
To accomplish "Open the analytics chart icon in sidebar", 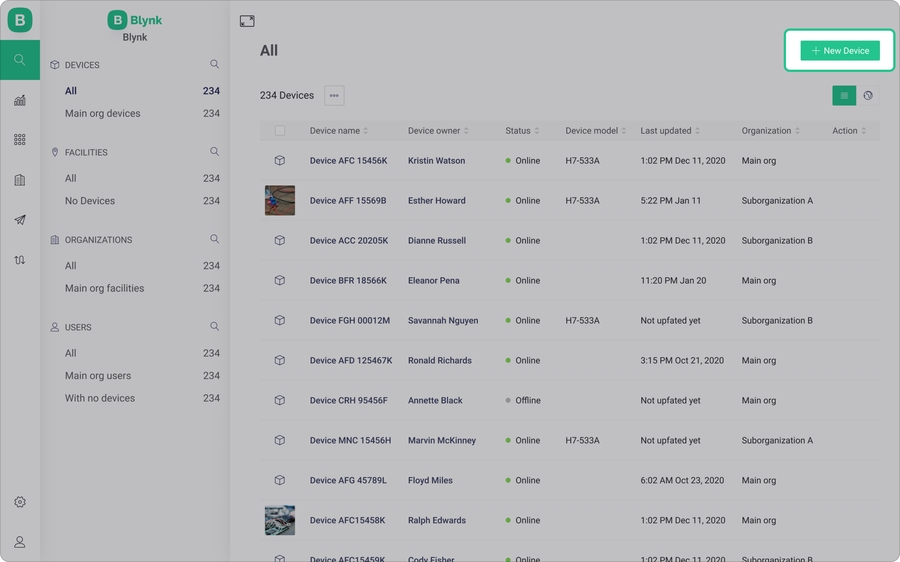I will click(20, 100).
